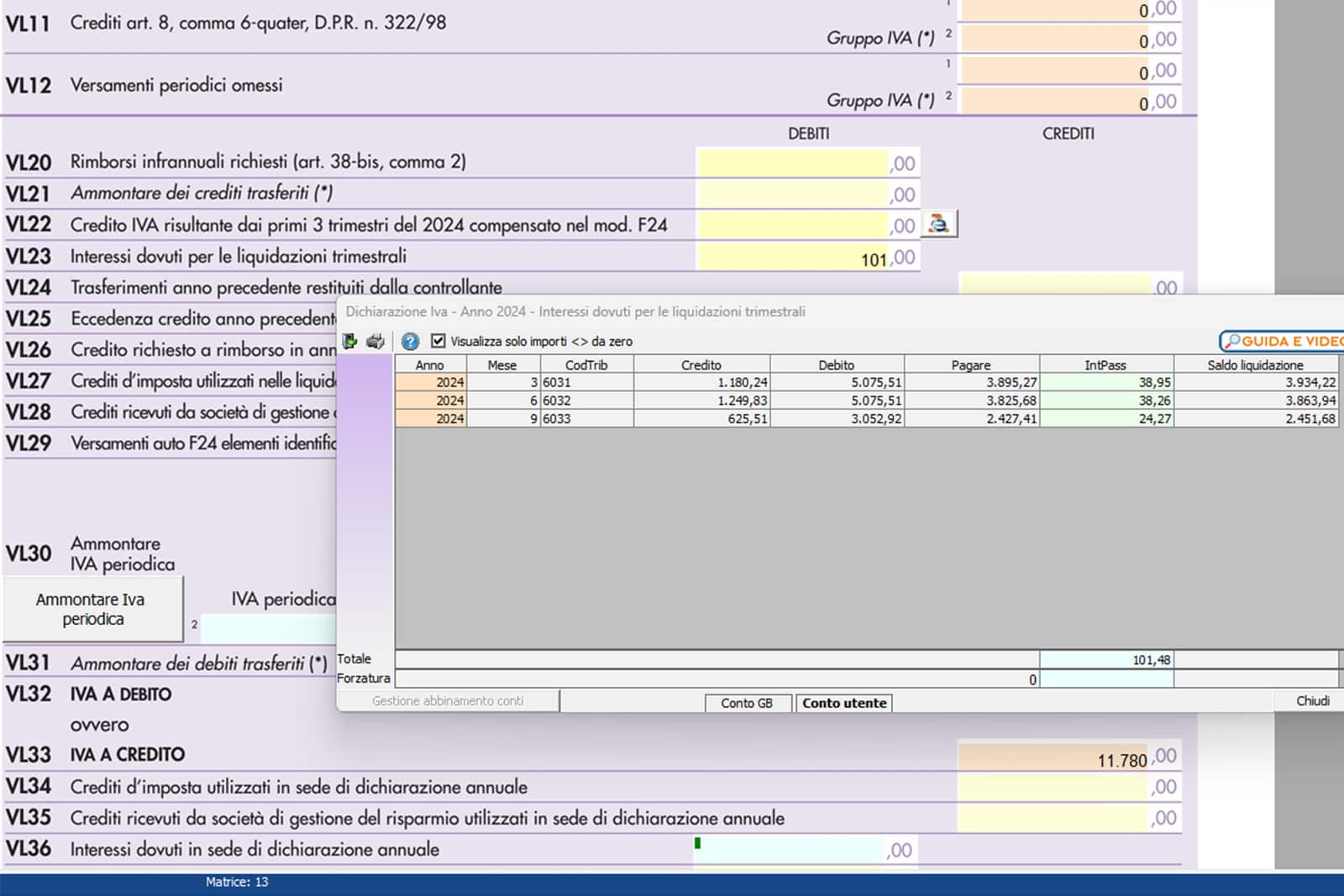The image size is (1344, 896).
Task: Click the export icon in dialog toolbar
Action: click(349, 341)
